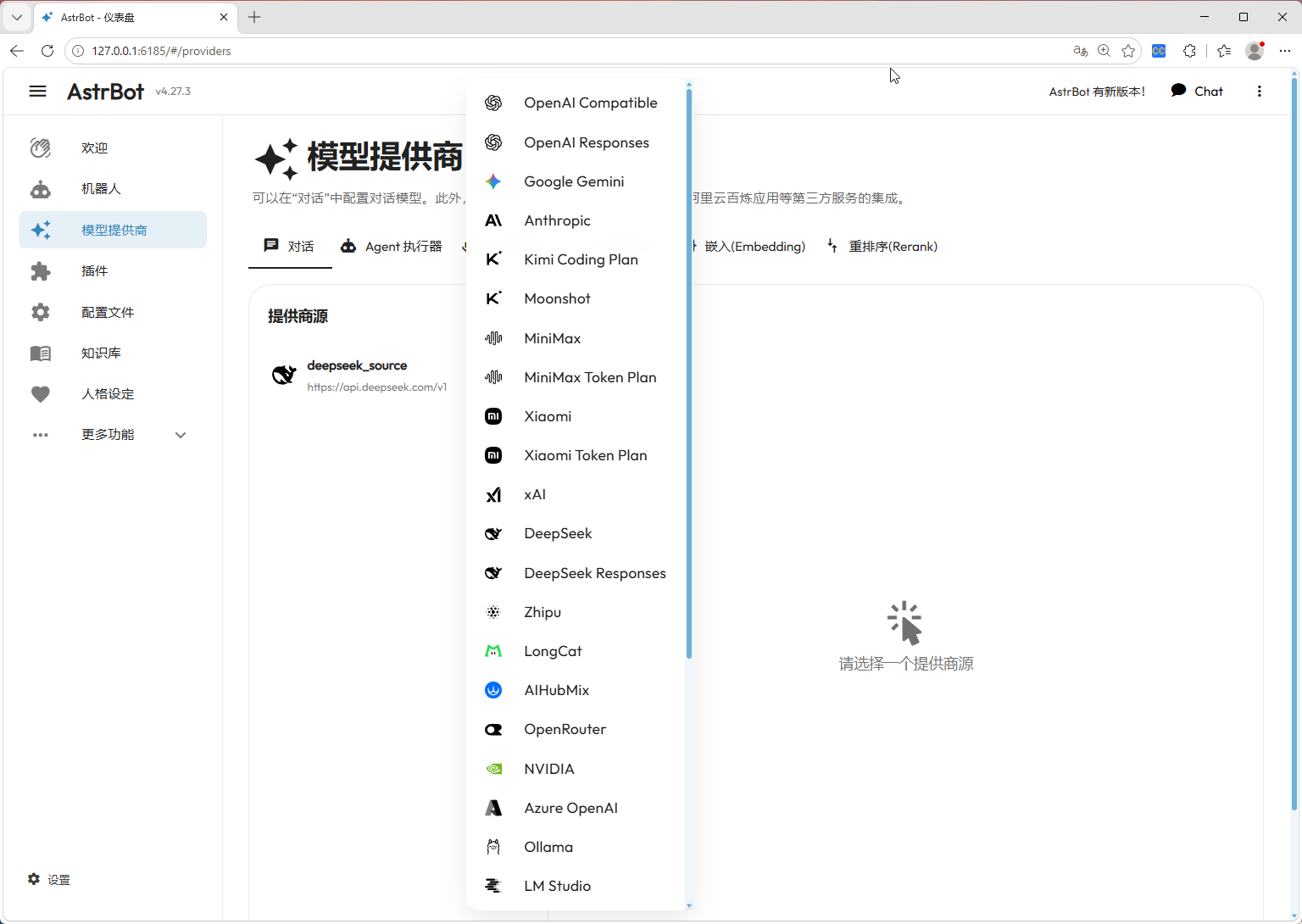The height and width of the screenshot is (924, 1302).
Task: Click the green LongCat icon
Action: point(493,651)
